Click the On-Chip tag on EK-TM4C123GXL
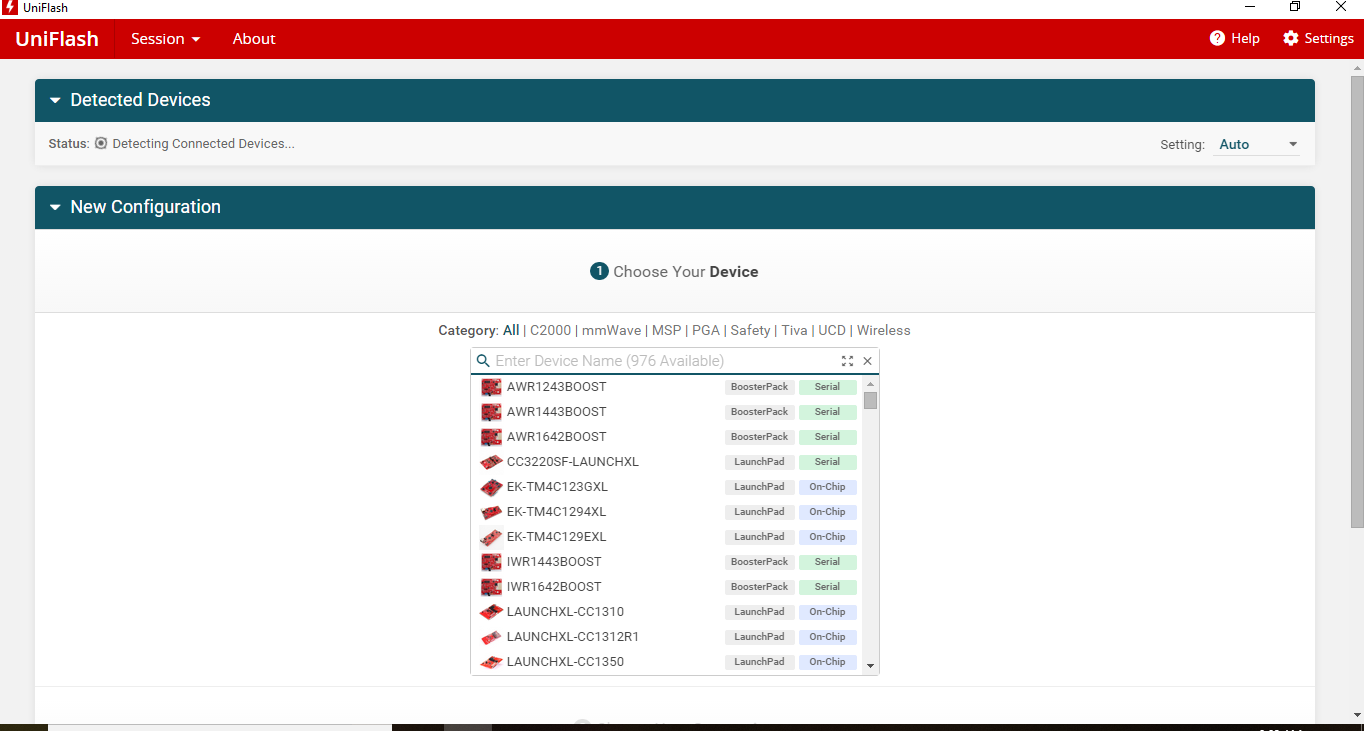 point(827,487)
